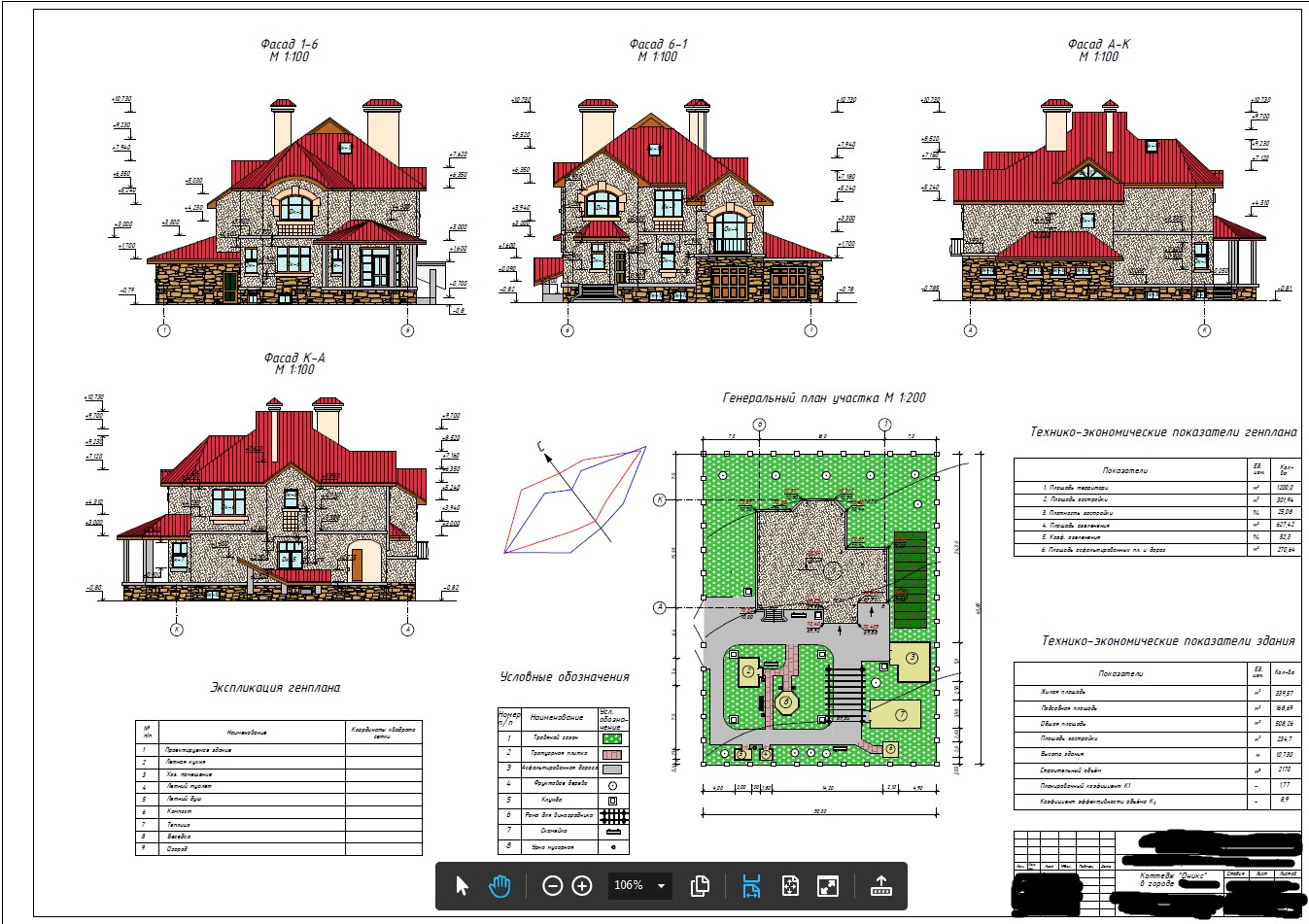Click value '2170' in building table
1309x924 pixels.
click(1285, 770)
